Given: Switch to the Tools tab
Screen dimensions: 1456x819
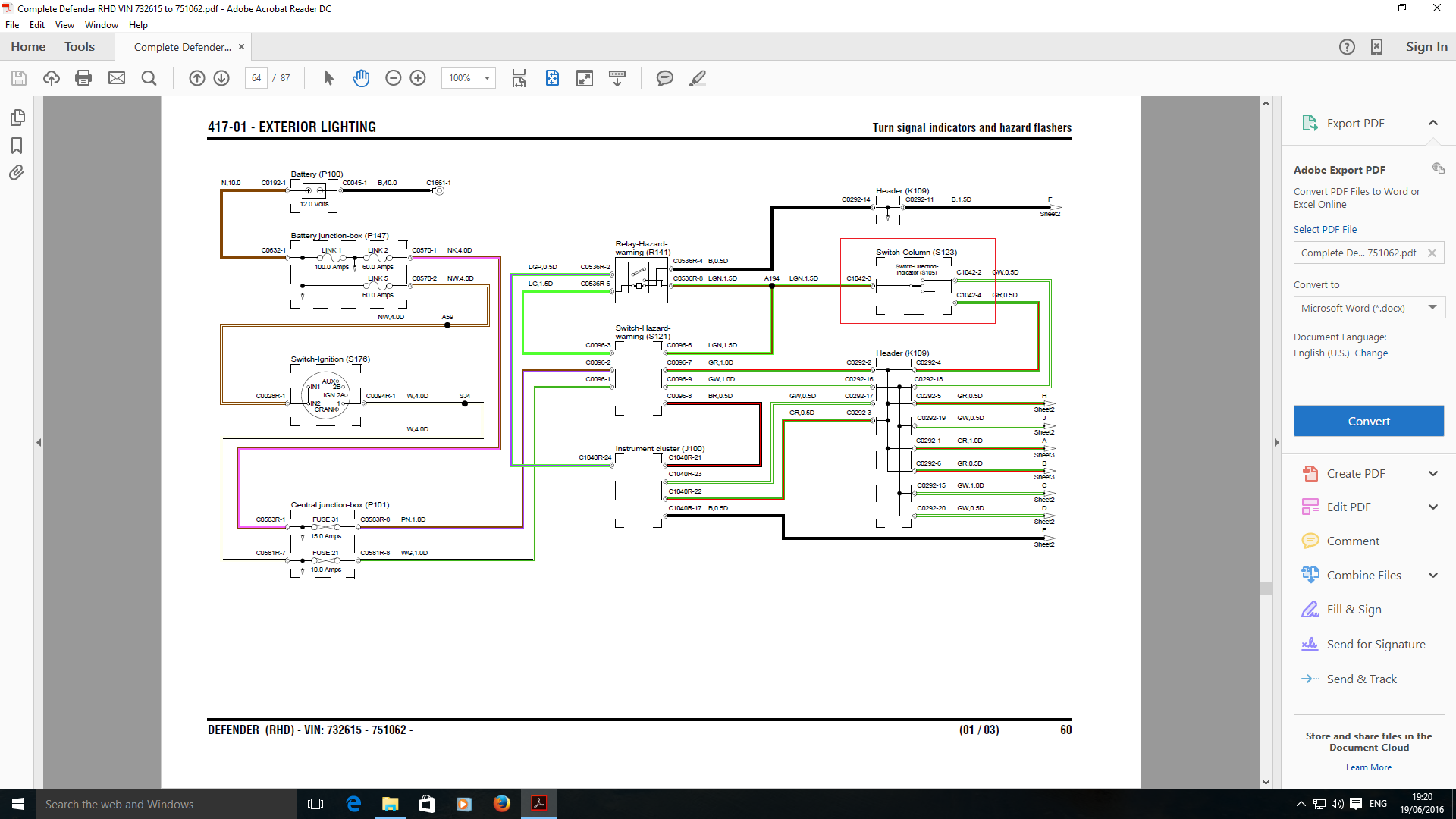Looking at the screenshot, I should tap(80, 47).
